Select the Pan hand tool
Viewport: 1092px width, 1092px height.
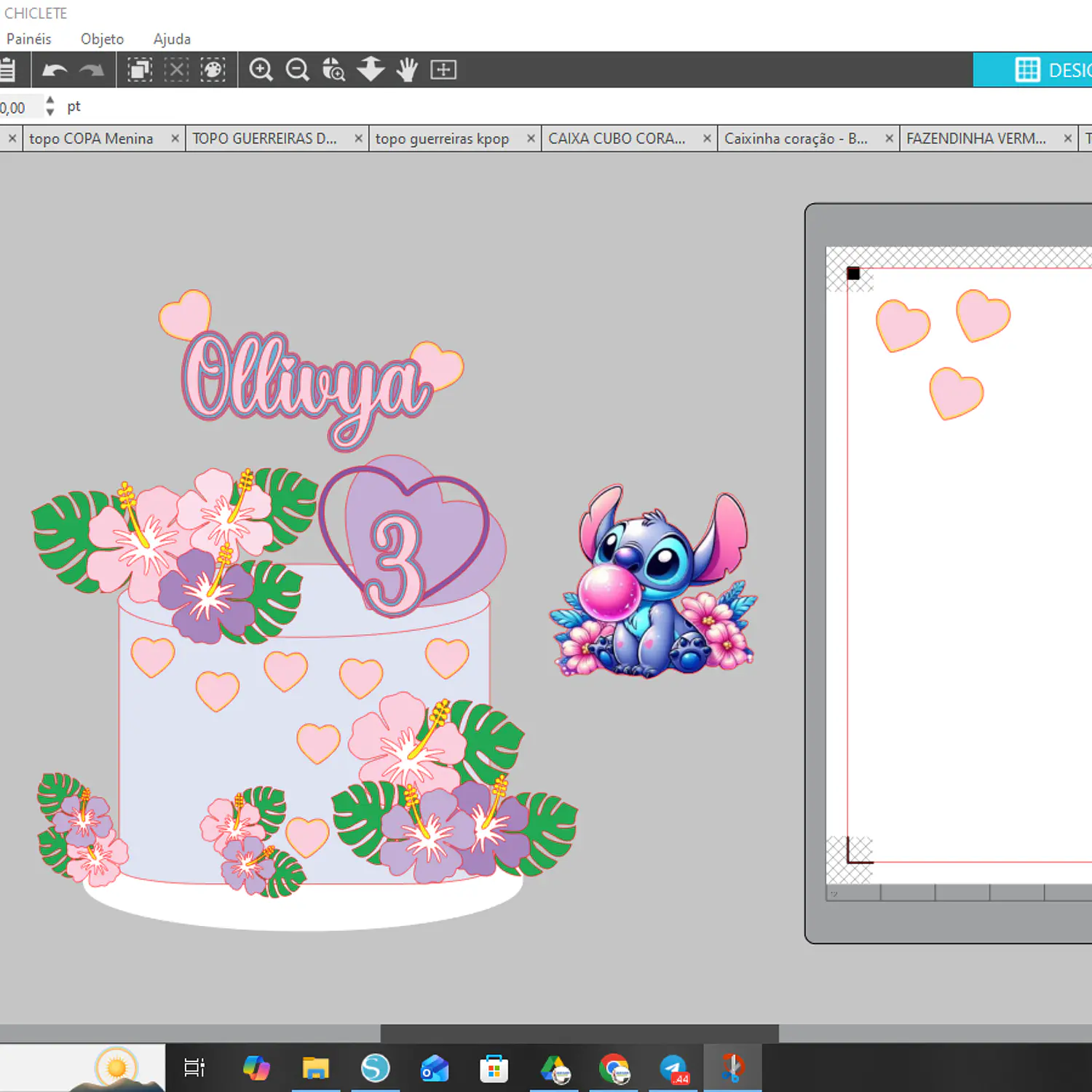[x=407, y=70]
